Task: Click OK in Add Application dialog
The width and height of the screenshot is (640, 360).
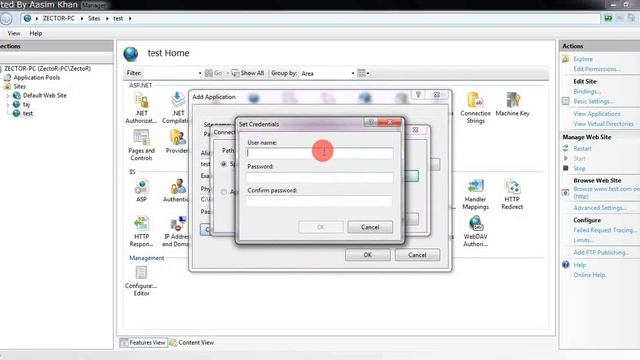Action: point(368,255)
